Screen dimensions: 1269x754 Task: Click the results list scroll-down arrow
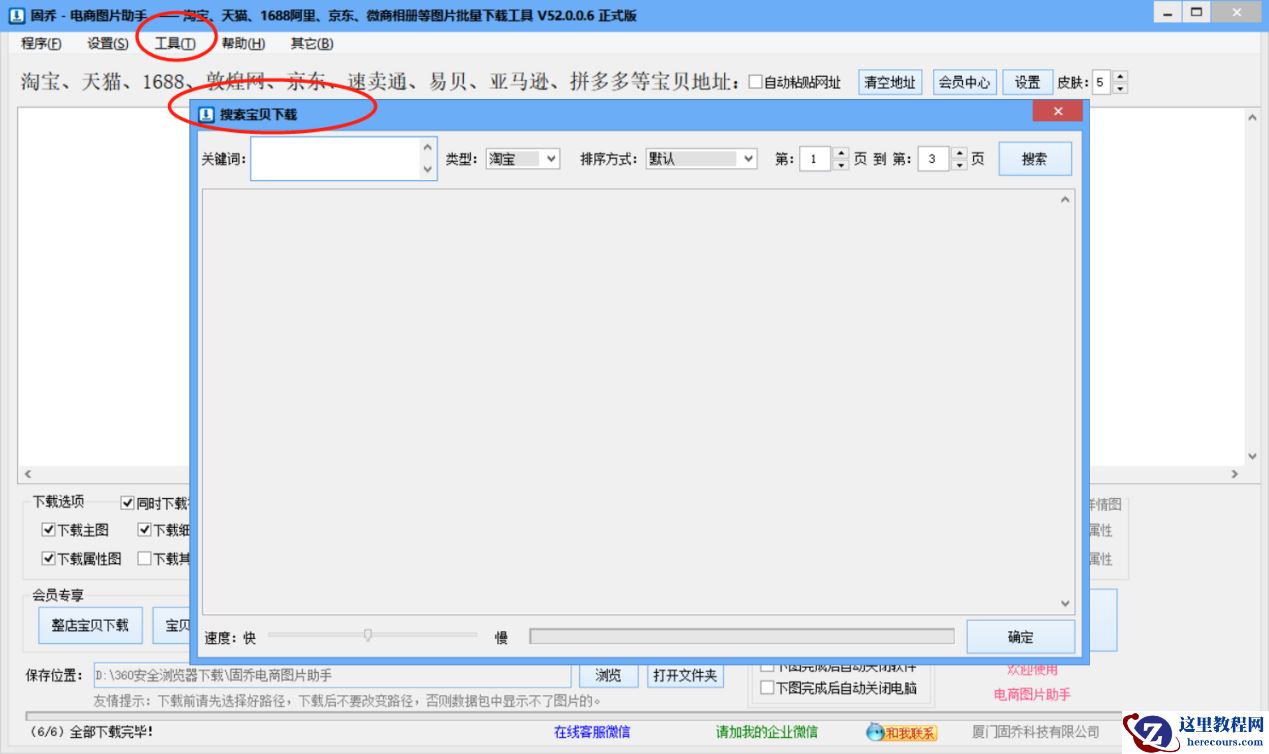coord(1065,603)
